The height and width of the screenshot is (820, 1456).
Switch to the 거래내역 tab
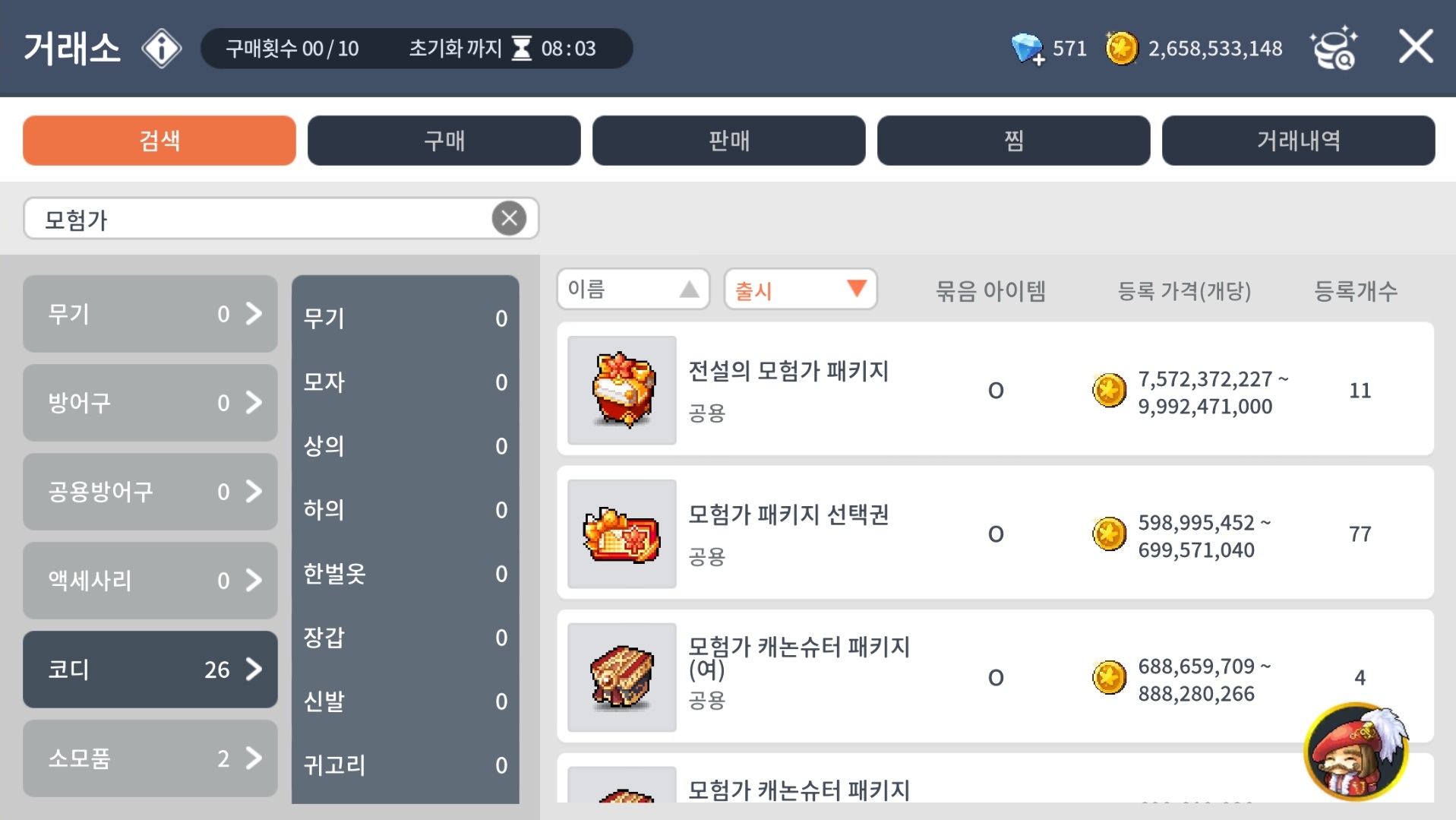click(x=1299, y=141)
